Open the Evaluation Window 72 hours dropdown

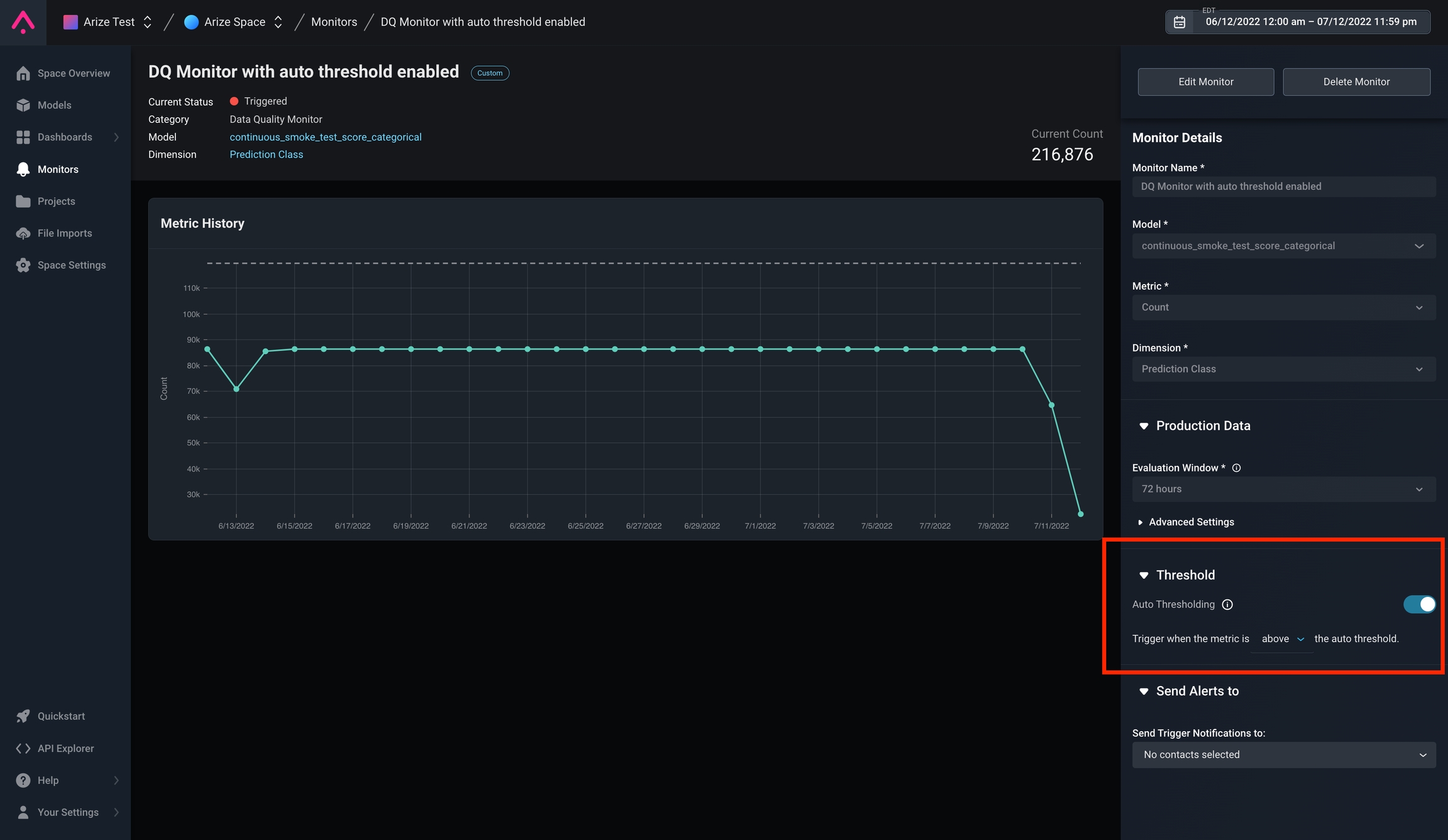[x=1283, y=489]
